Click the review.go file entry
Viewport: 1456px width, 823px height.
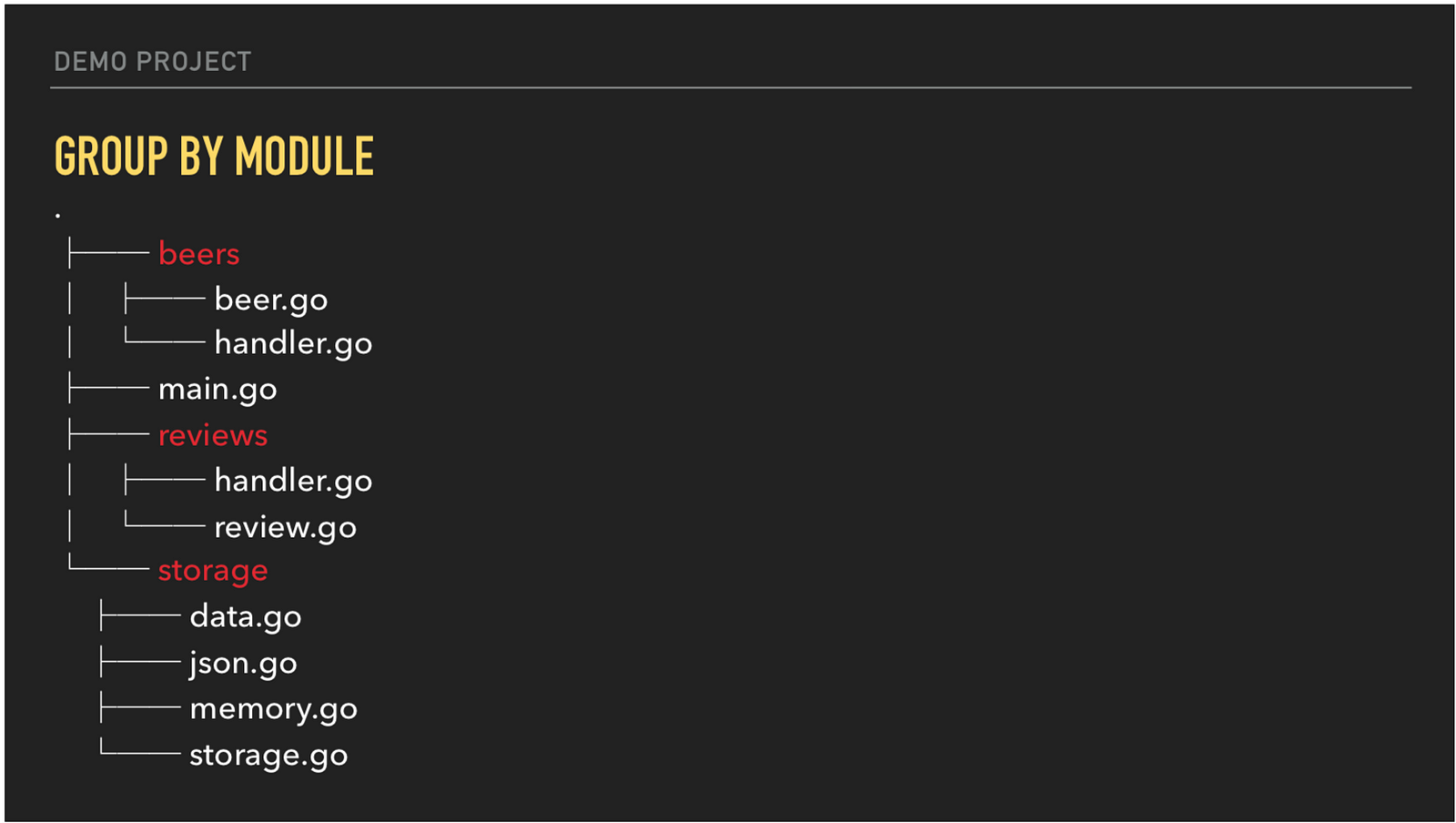tap(285, 527)
